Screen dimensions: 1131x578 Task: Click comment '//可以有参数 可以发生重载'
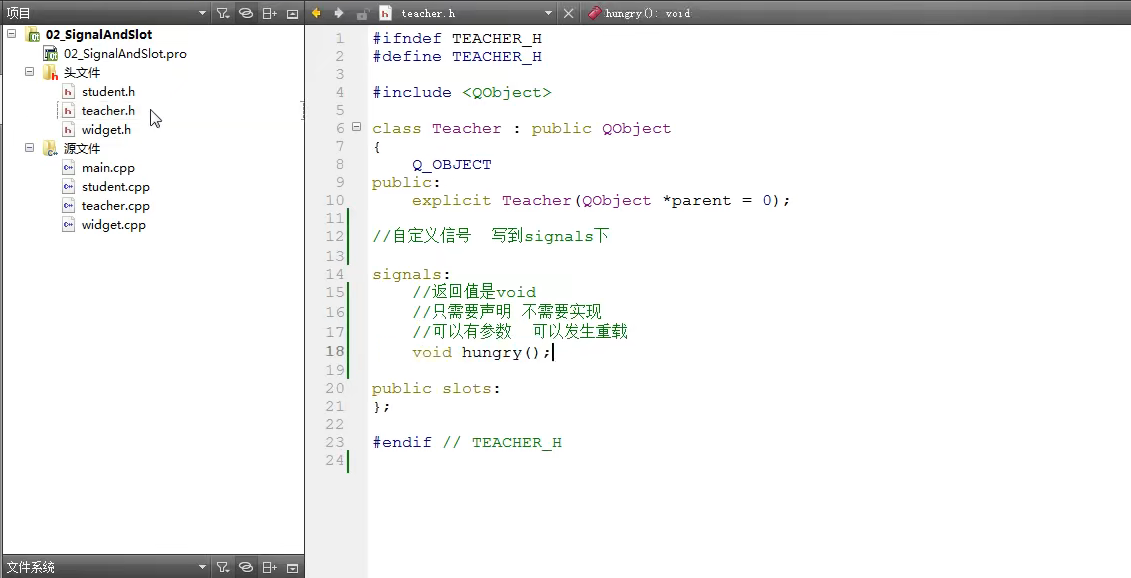coord(520,331)
